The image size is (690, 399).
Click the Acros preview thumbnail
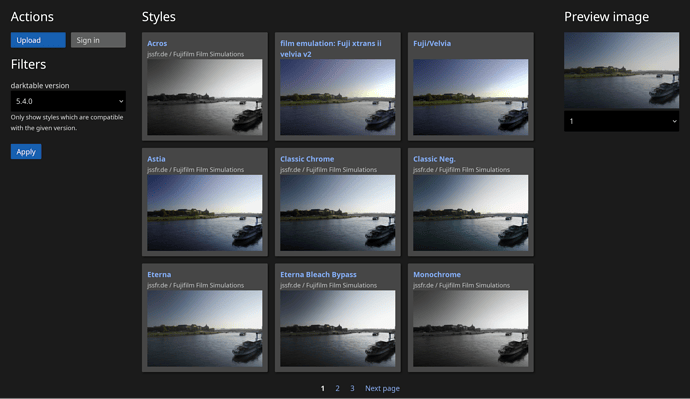(205, 97)
